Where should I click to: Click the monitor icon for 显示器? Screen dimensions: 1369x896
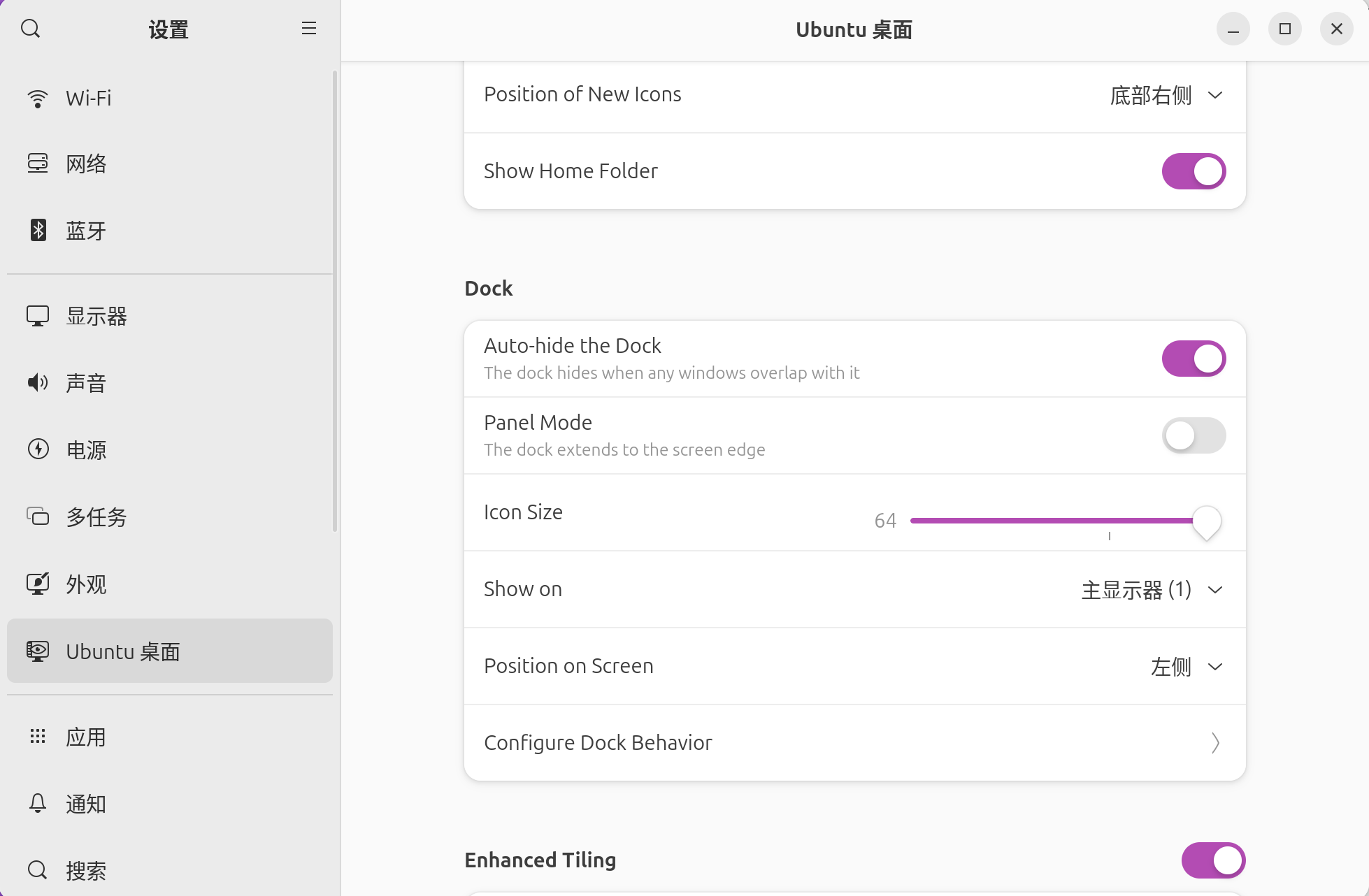click(38, 316)
